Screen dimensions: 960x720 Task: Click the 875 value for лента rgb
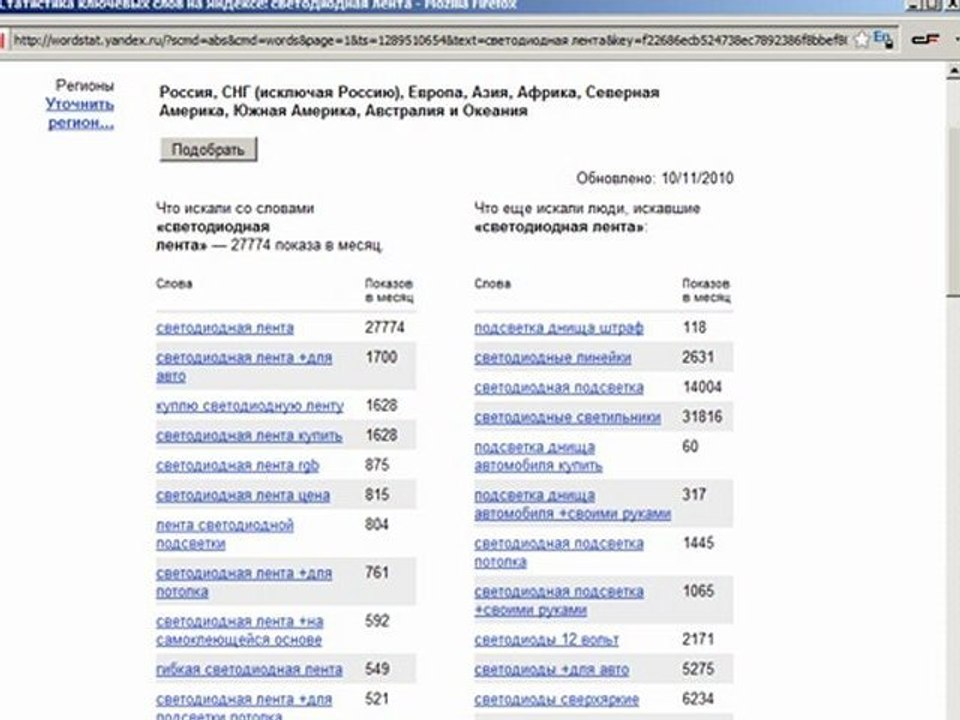pyautogui.click(x=377, y=465)
